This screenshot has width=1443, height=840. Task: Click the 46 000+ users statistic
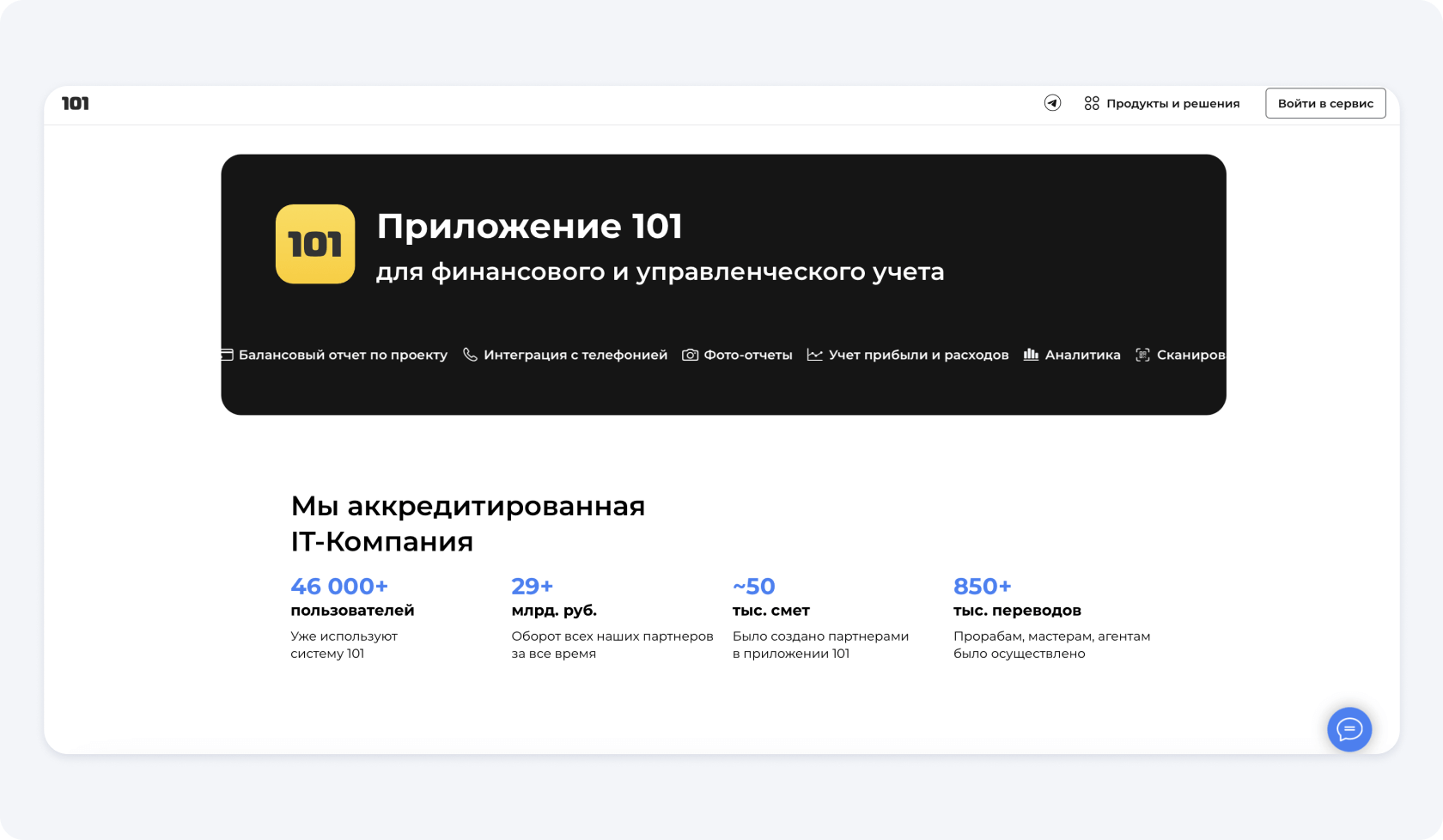point(339,587)
